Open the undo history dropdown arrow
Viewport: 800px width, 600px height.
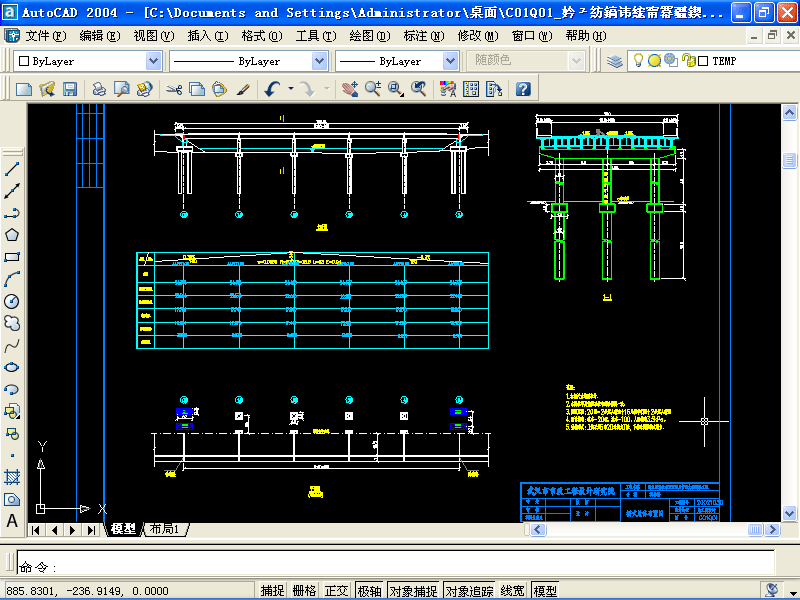(291, 89)
